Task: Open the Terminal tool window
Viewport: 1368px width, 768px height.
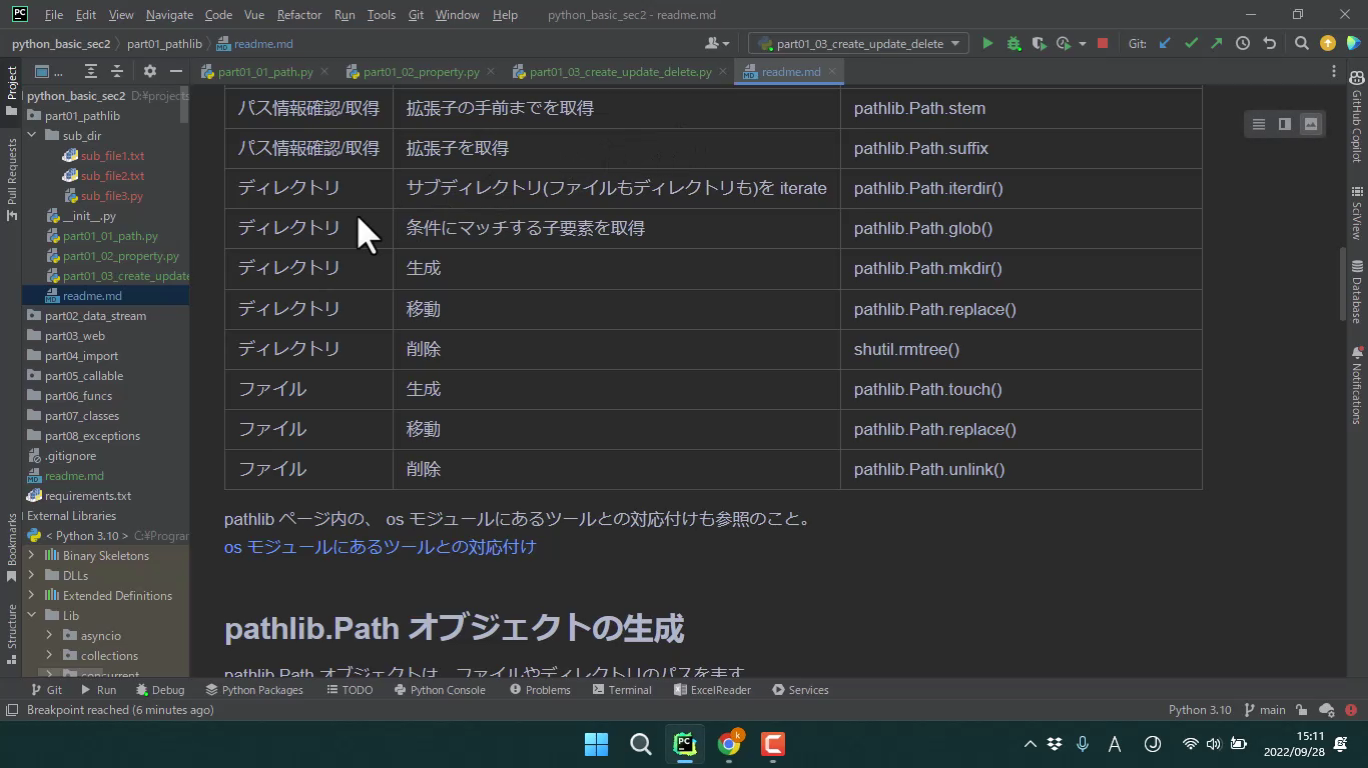Action: pyautogui.click(x=622, y=690)
